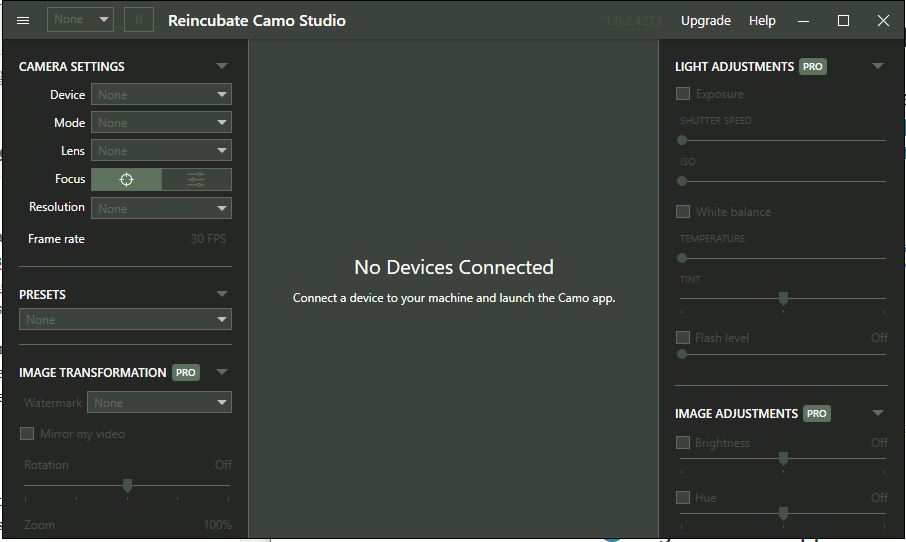
Task: Click the No Devices Connected heading
Action: tap(454, 267)
